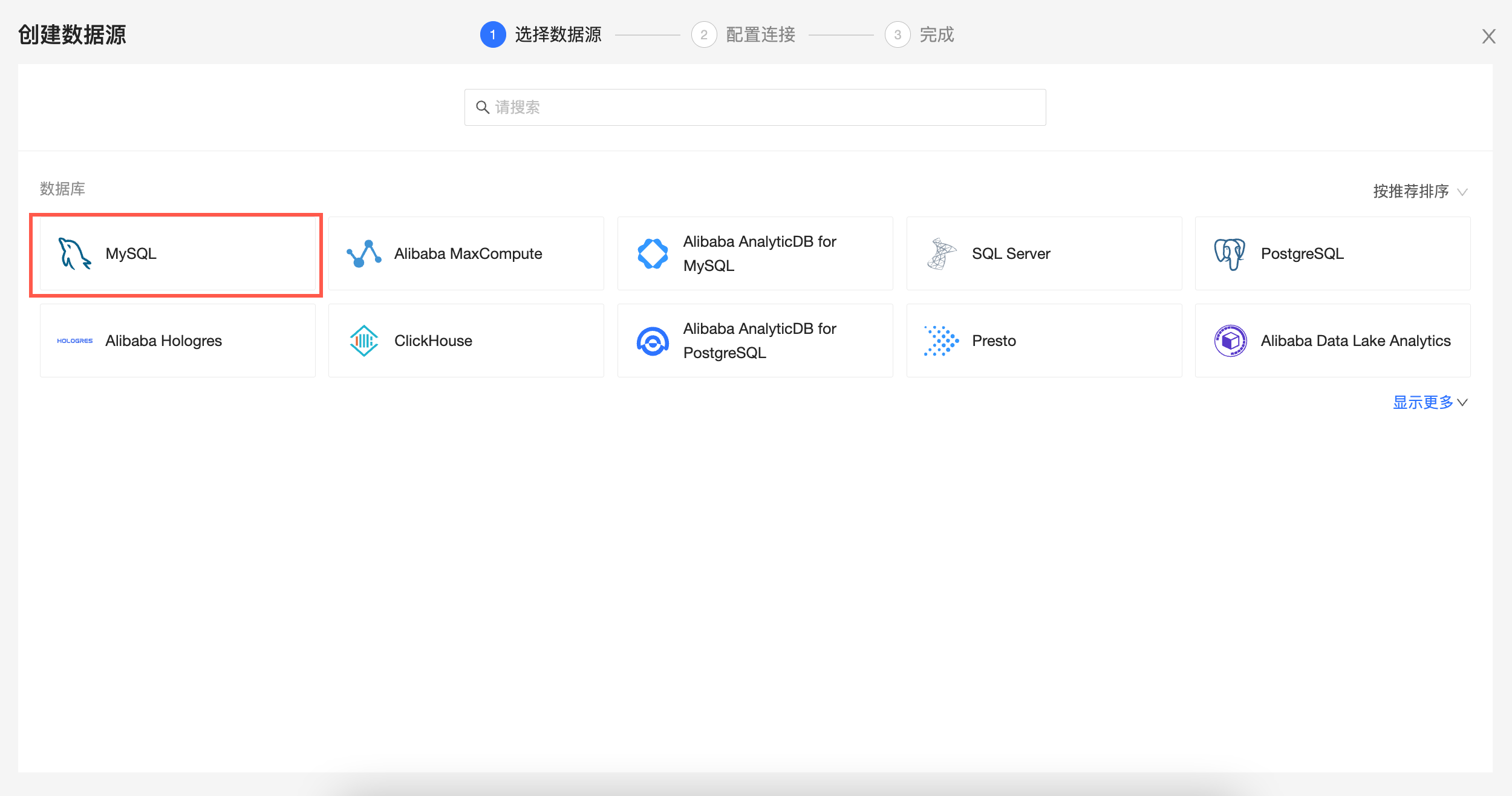
Task: Pick Alibaba AnalyticDB for PostgreSQL text
Action: pos(760,341)
